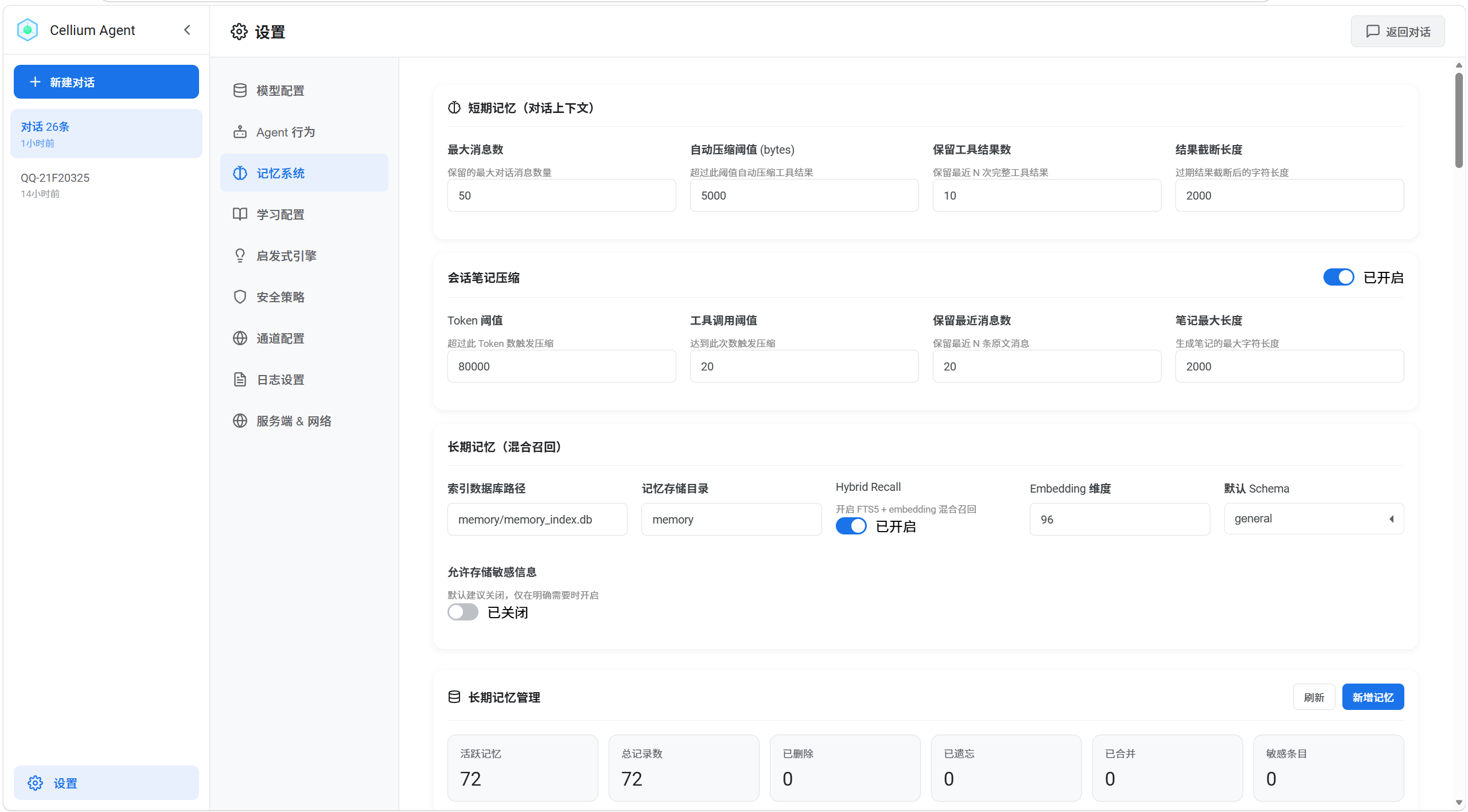Turn off the Hybrid Recall switch
Image resolution: width=1468 pixels, height=812 pixels.
[851, 526]
